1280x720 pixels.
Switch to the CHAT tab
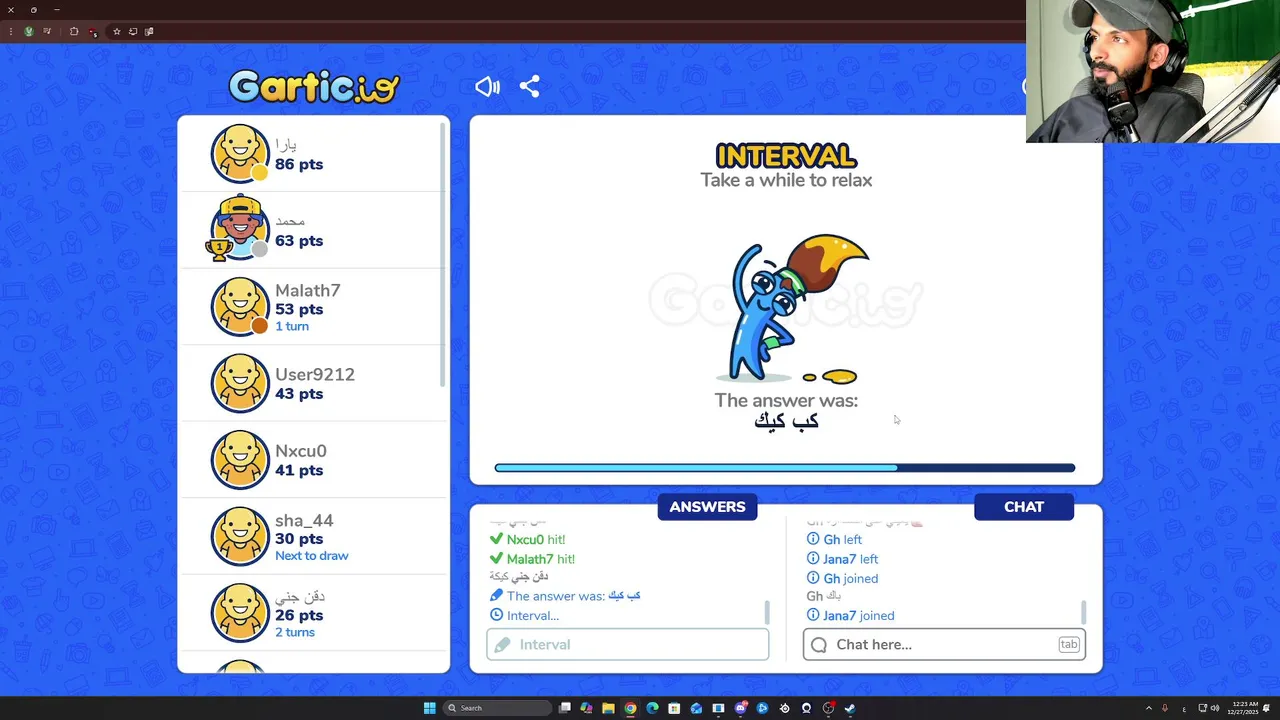point(1024,507)
